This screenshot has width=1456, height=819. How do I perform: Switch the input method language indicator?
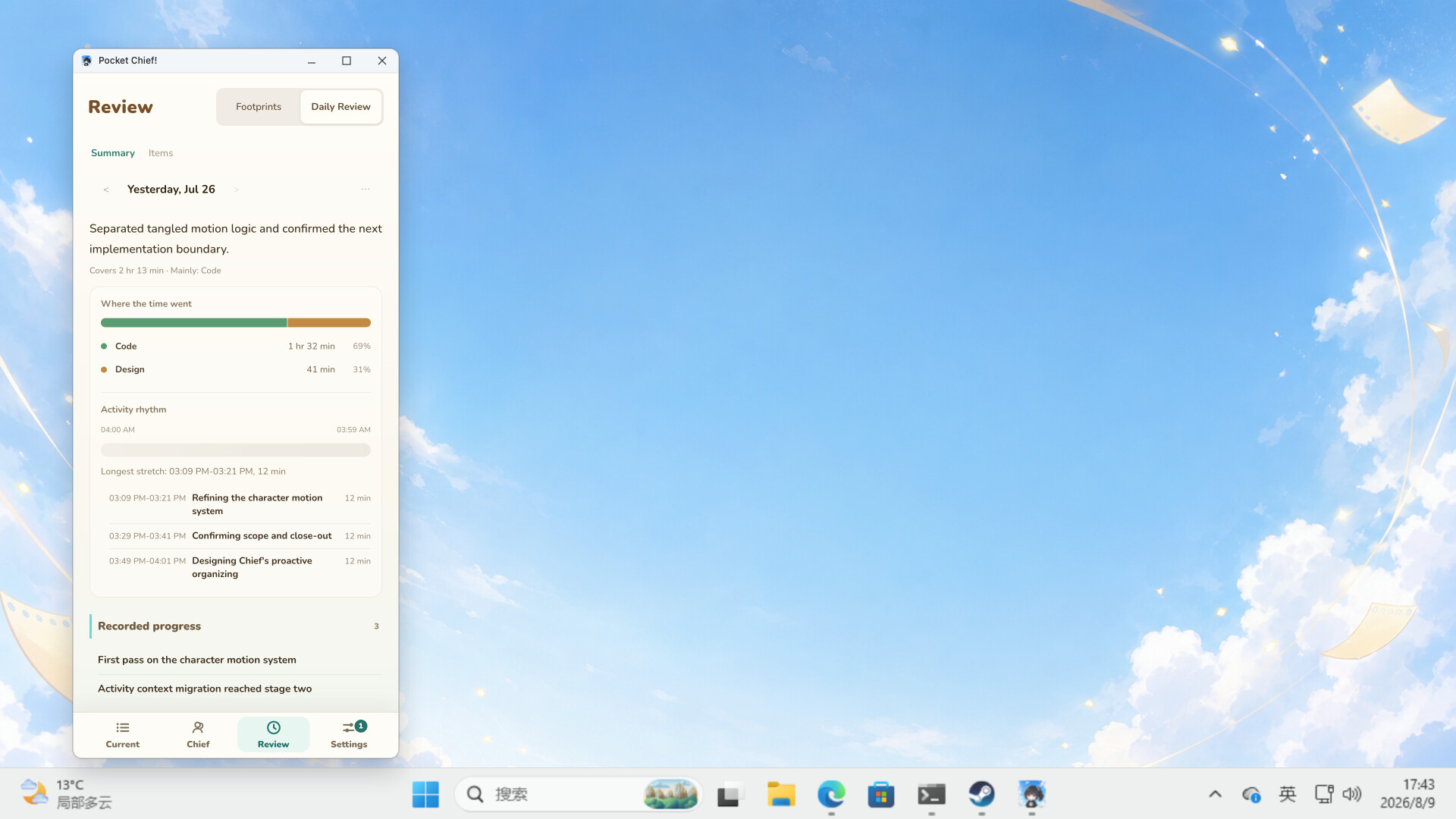[x=1288, y=795]
